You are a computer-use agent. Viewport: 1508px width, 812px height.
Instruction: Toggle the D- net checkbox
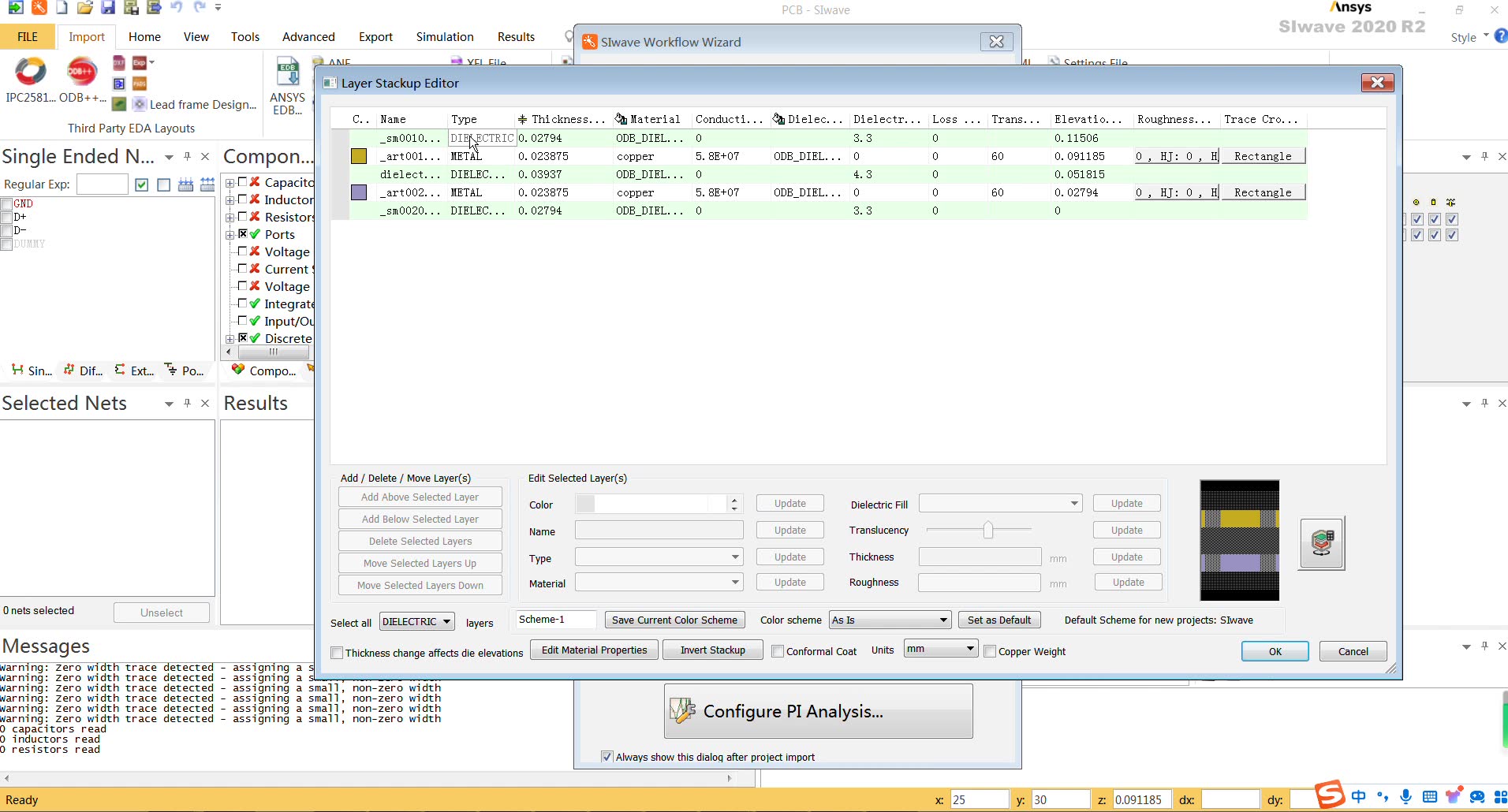[7, 231]
